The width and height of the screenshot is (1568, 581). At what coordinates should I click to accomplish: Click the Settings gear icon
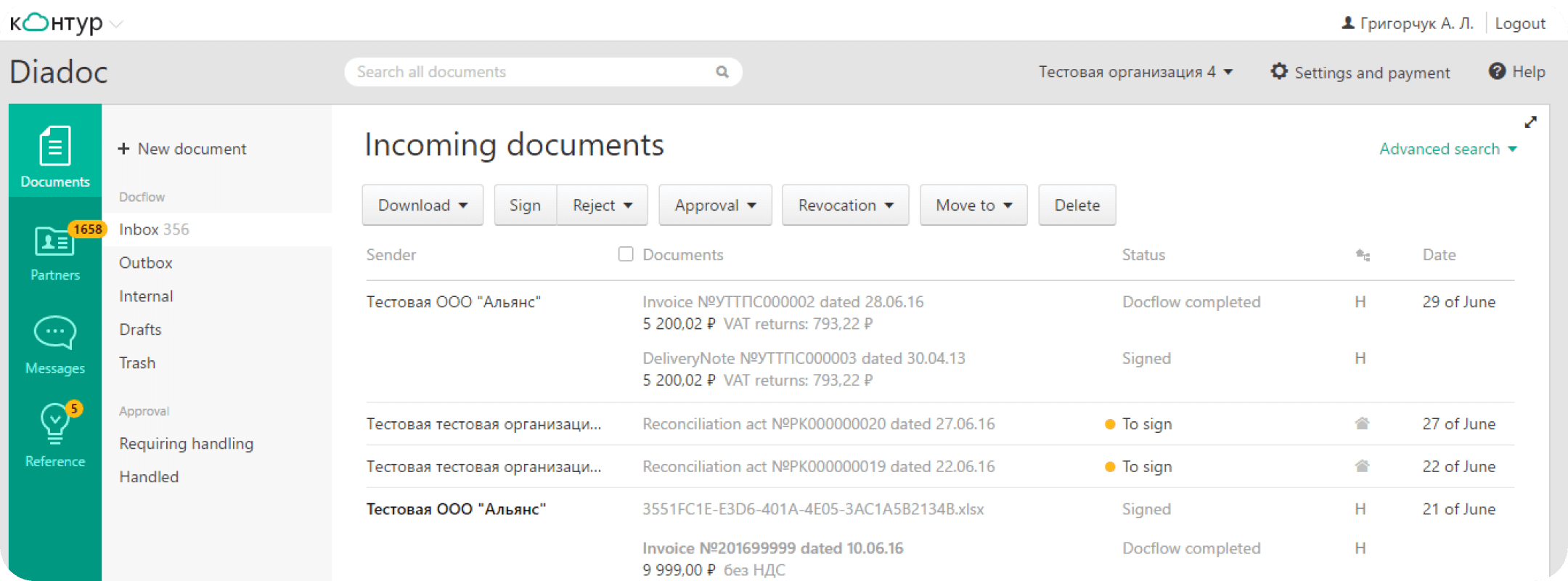(x=1279, y=71)
